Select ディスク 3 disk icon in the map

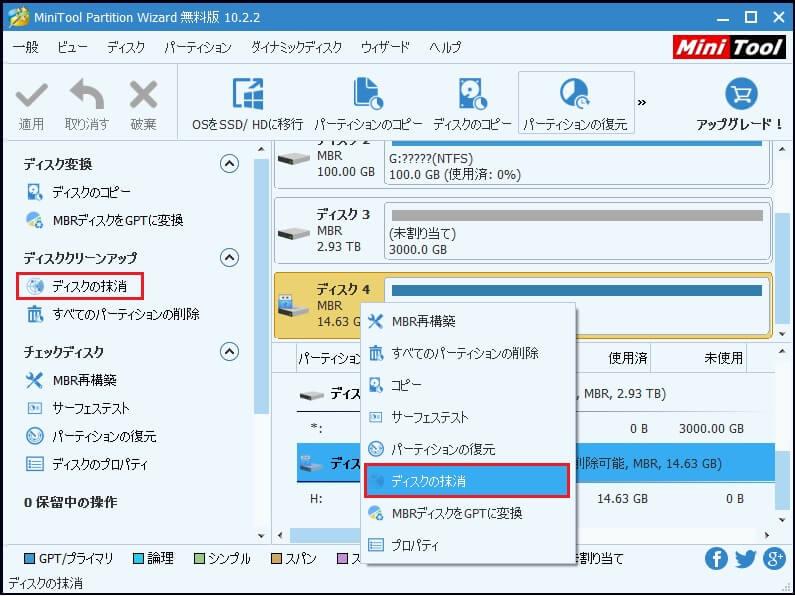[294, 233]
